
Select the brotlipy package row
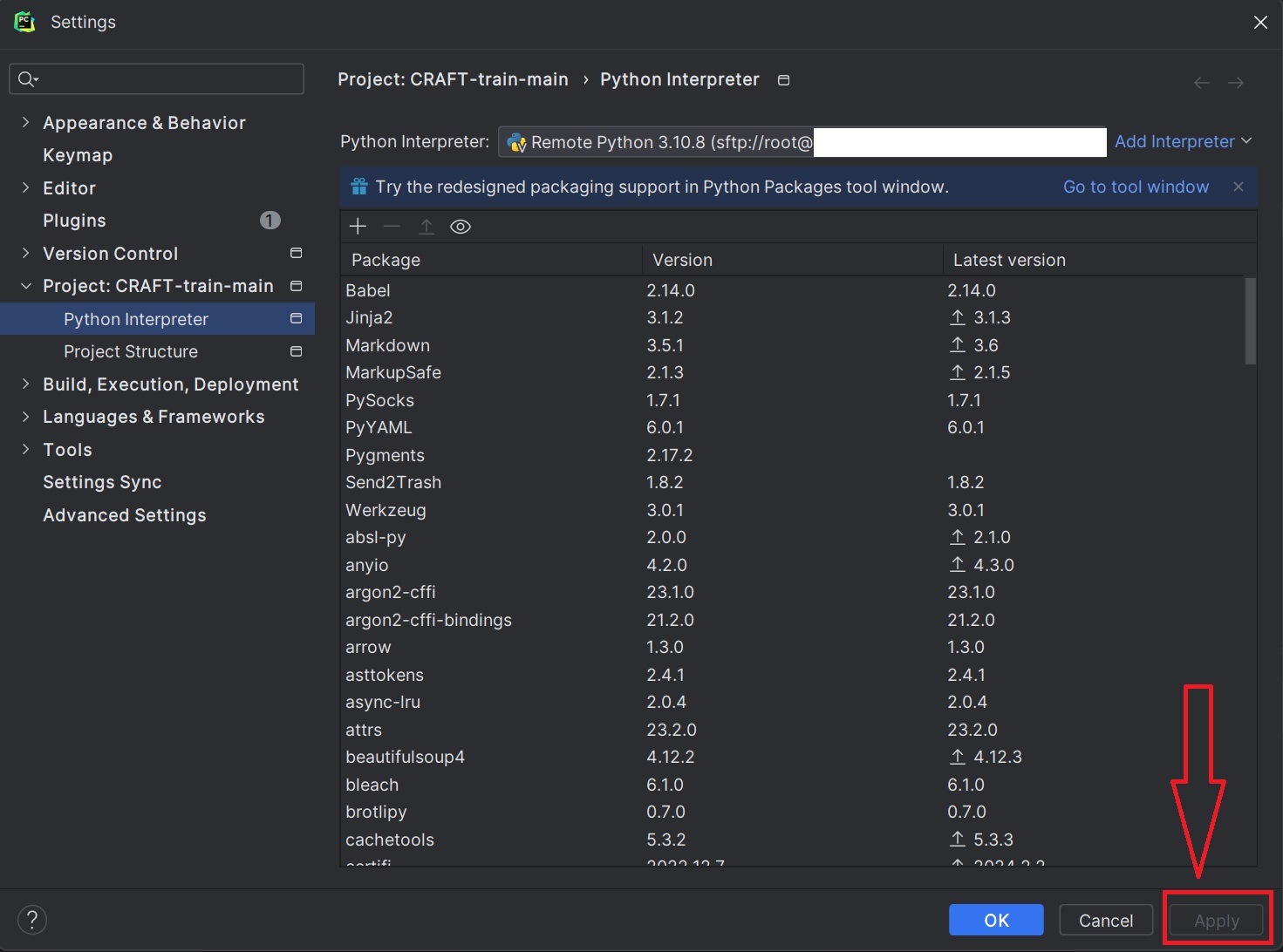pyautogui.click(x=792, y=812)
